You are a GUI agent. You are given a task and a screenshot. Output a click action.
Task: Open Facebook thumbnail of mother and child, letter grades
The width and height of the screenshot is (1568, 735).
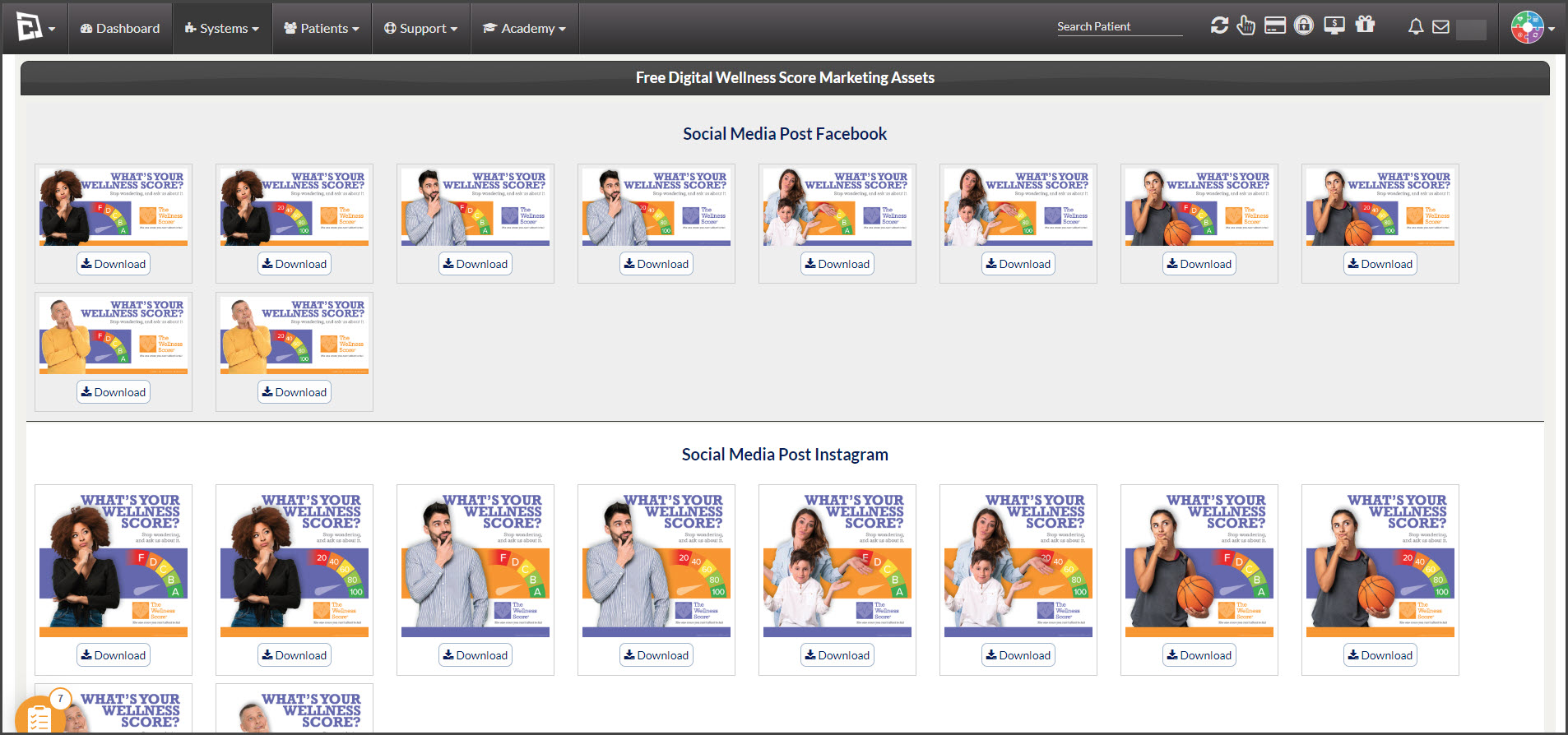(x=837, y=207)
